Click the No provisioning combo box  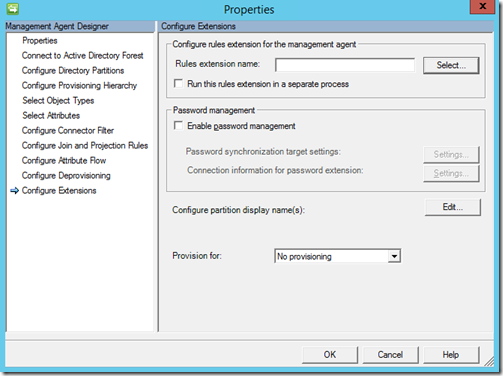coord(337,256)
